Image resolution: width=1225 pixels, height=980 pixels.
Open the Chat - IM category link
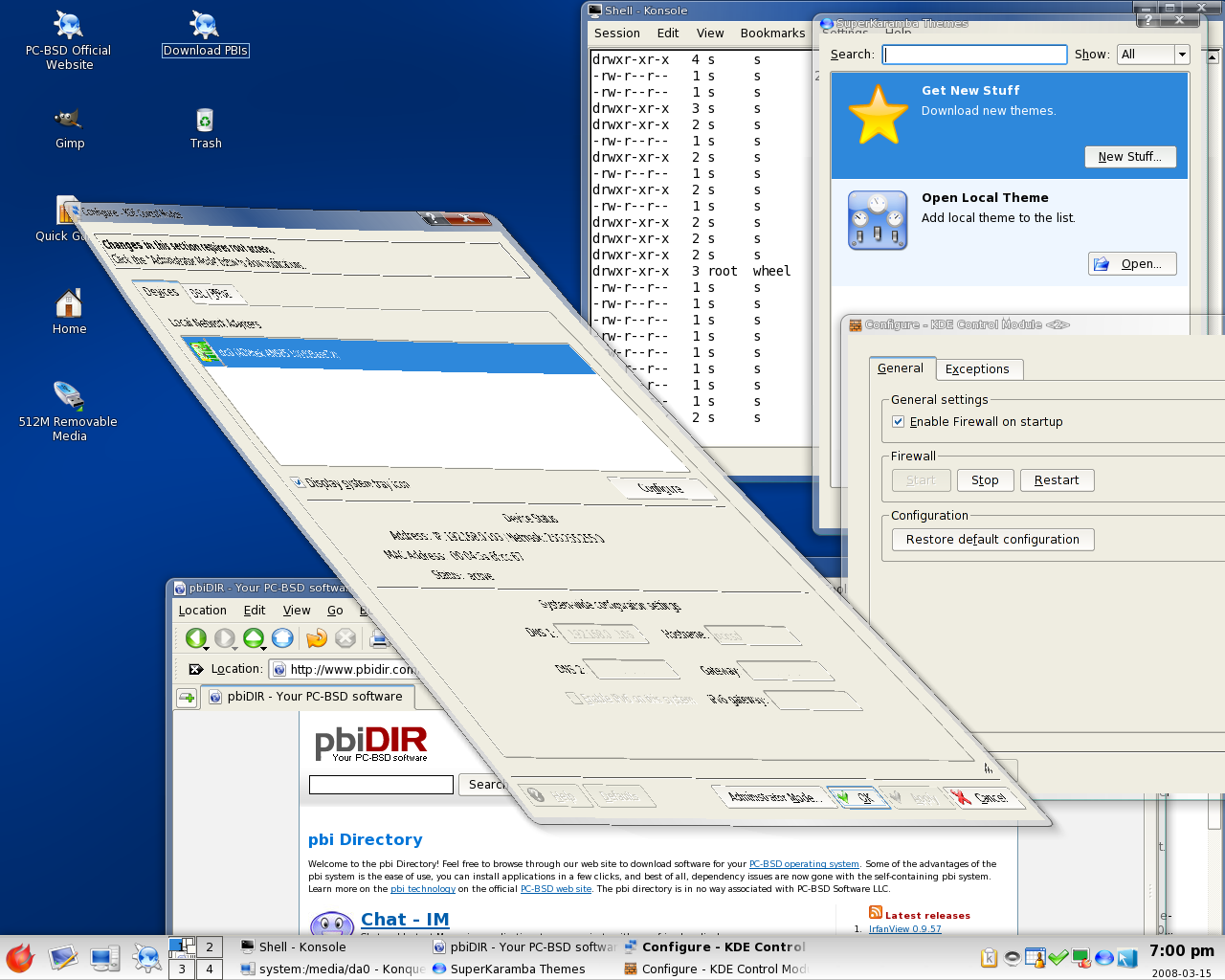(405, 919)
